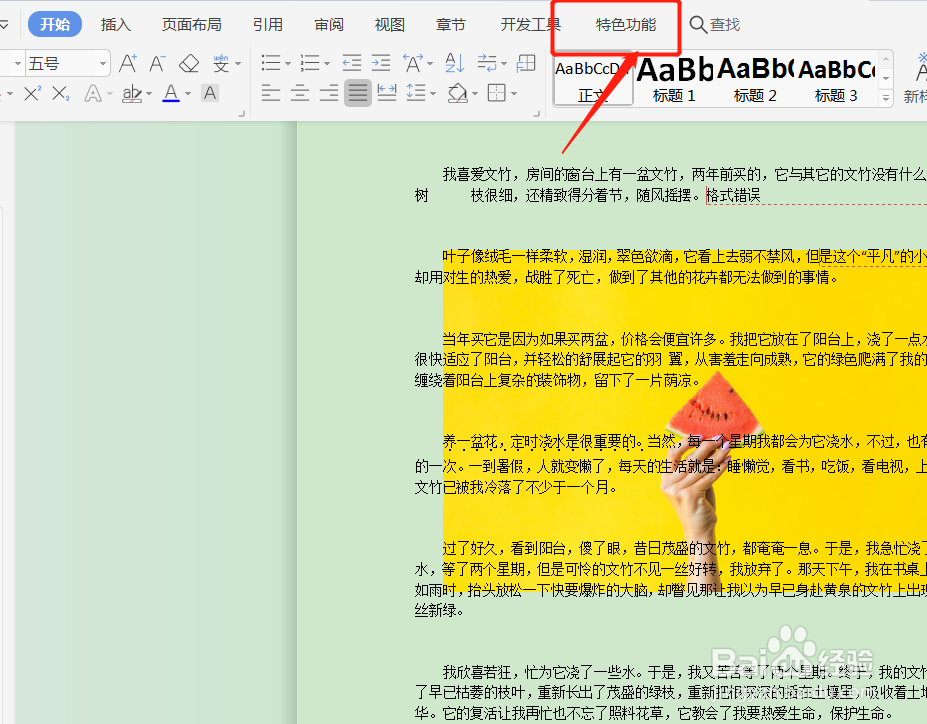This screenshot has width=927, height=724.
Task: Switch to the 页面布局 tab
Action: point(192,24)
